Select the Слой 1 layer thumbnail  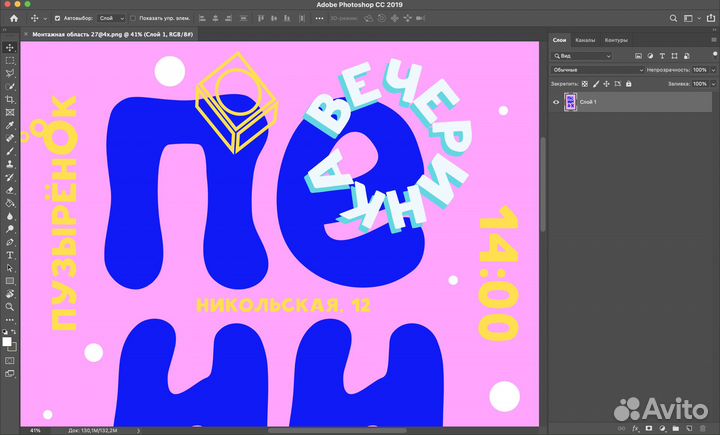pyautogui.click(x=571, y=102)
